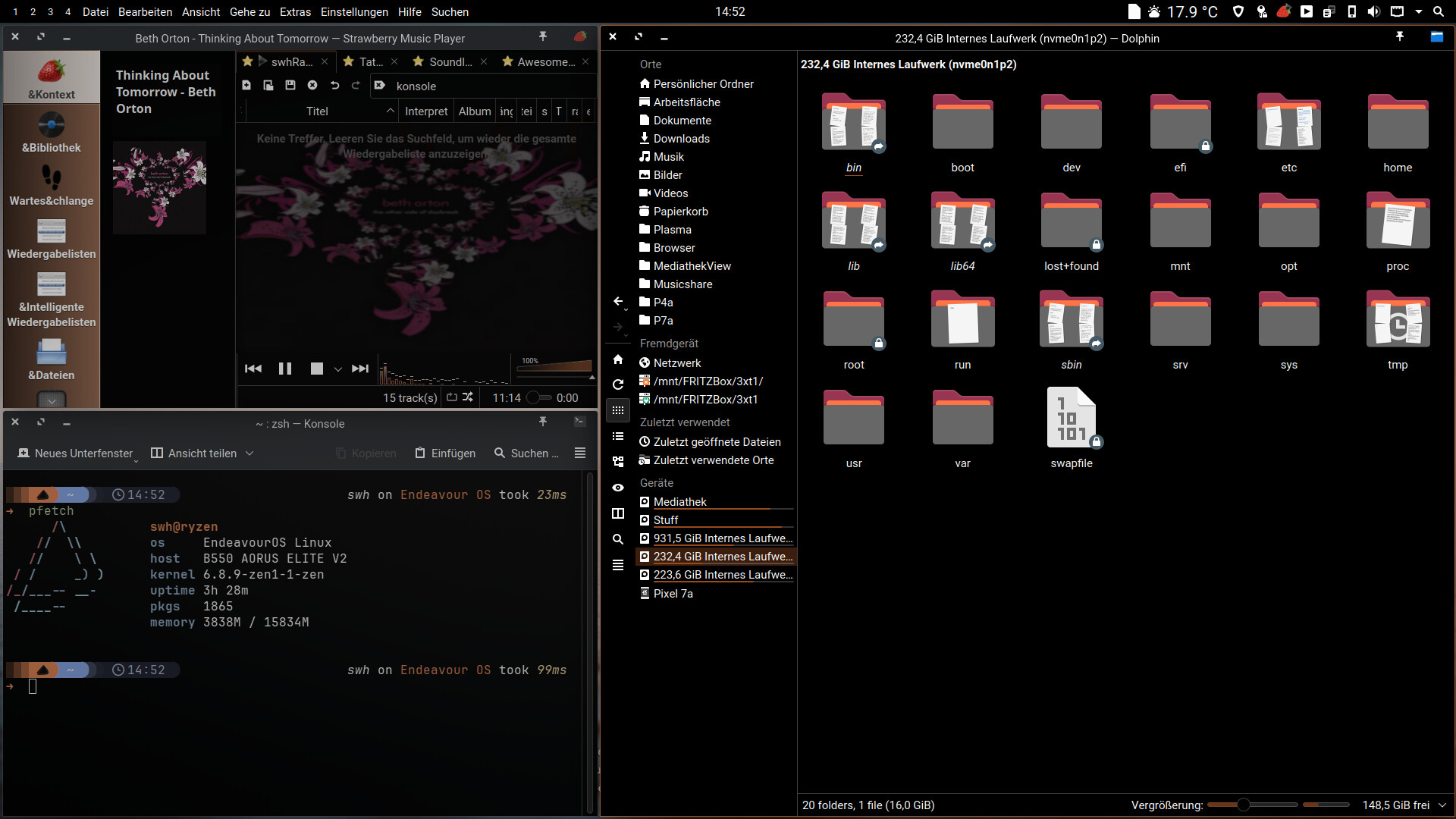Skip to the next track
Viewport: 1456px width, 819px height.
[360, 369]
